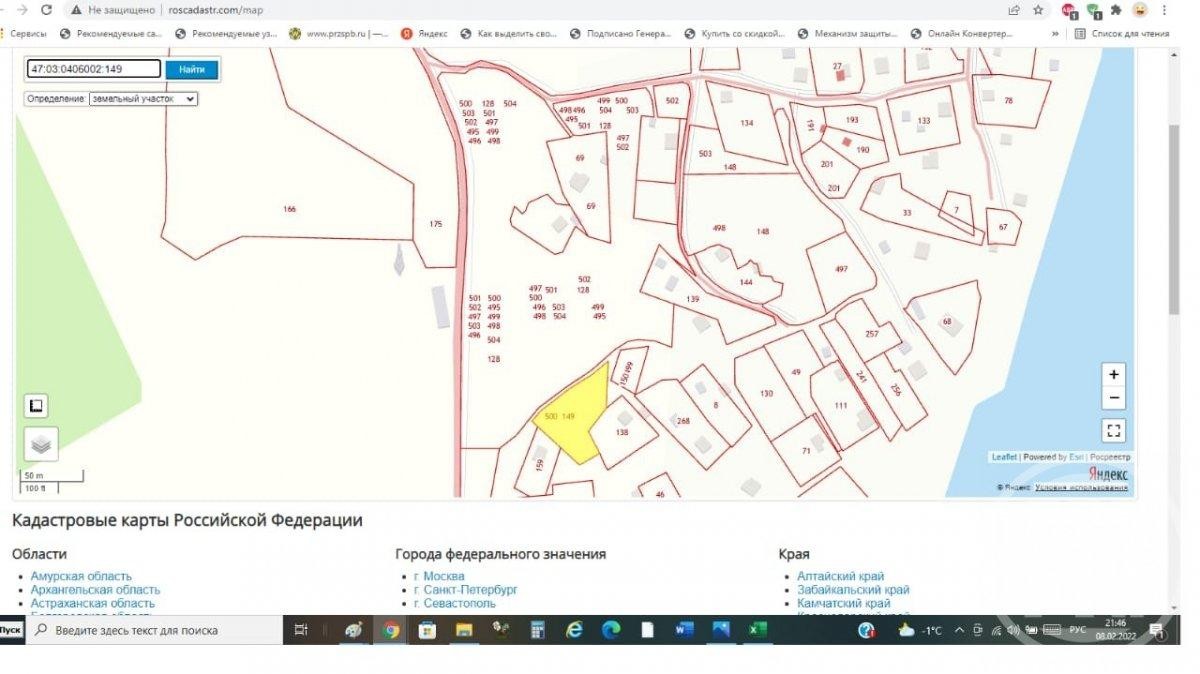
Task: Reload the page with the browser refresh icon
Action: (47, 9)
